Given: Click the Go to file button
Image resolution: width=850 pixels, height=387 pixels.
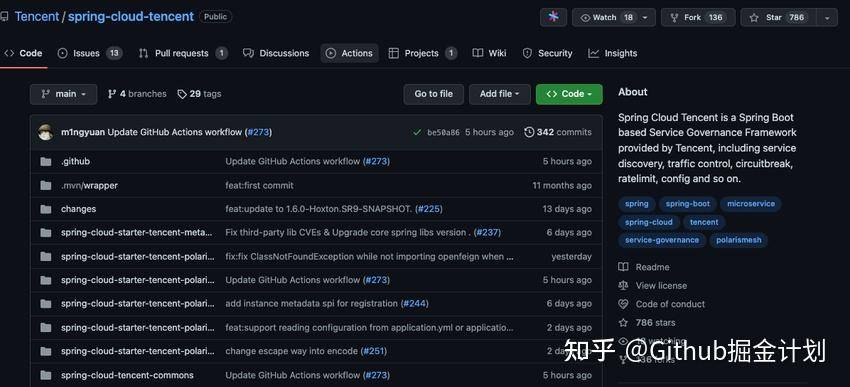Looking at the screenshot, I should click(x=434, y=94).
